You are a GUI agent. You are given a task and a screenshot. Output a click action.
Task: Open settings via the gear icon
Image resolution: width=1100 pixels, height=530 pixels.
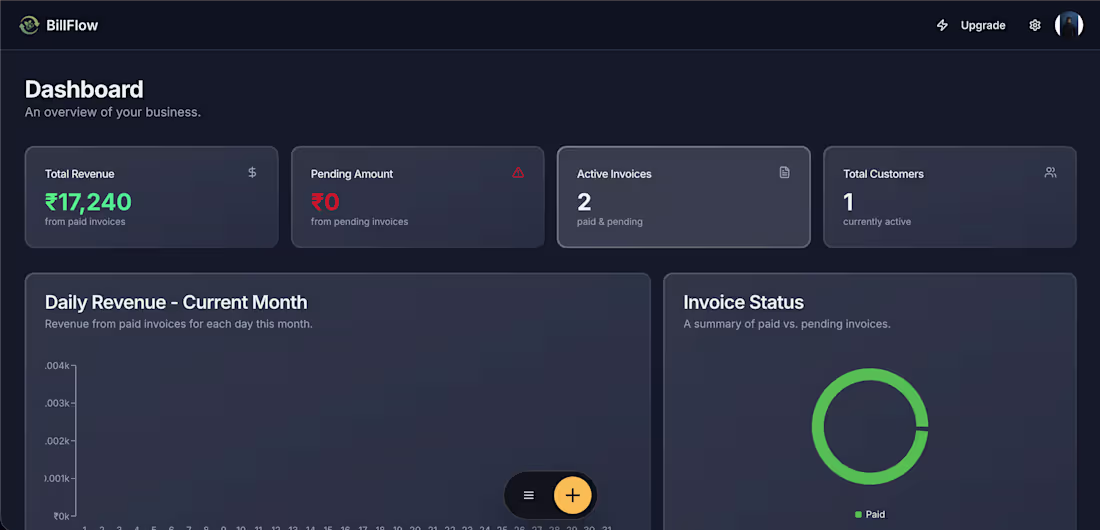pyautogui.click(x=1035, y=25)
